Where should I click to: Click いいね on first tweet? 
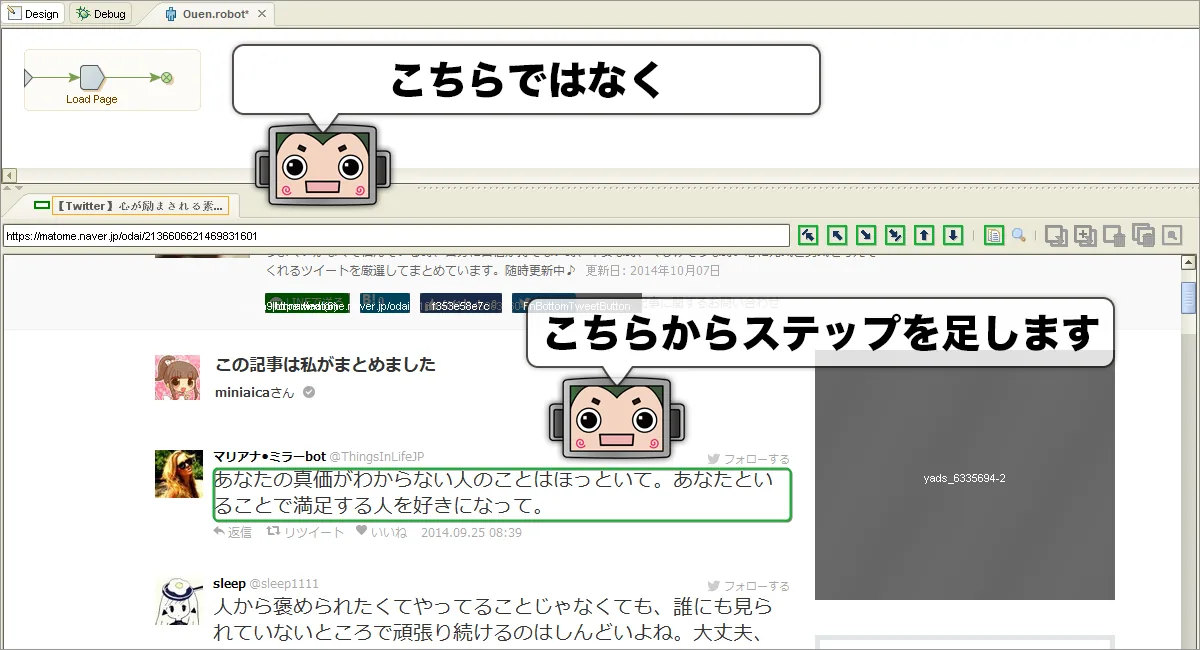click(382, 533)
